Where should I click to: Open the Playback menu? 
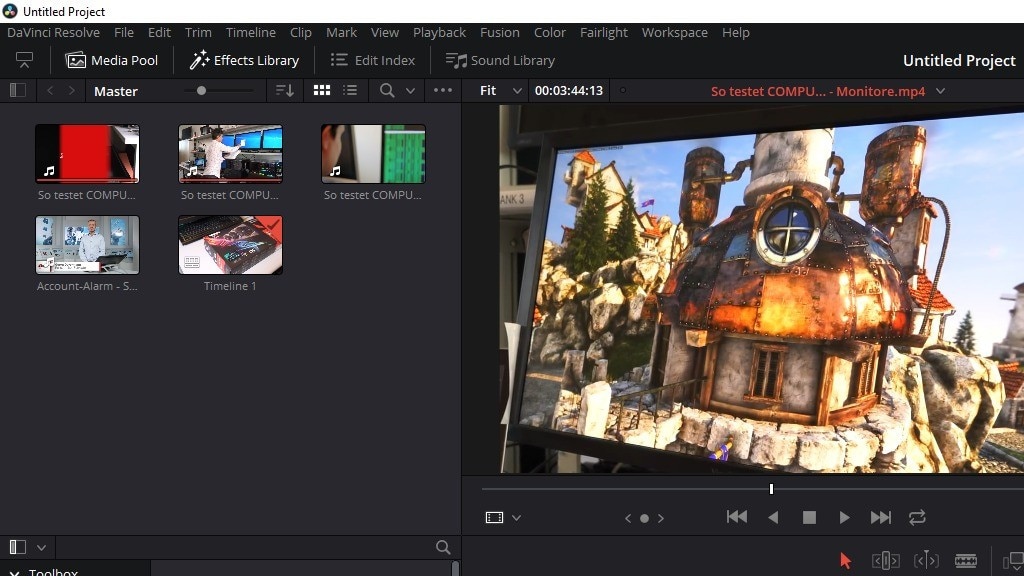point(439,32)
